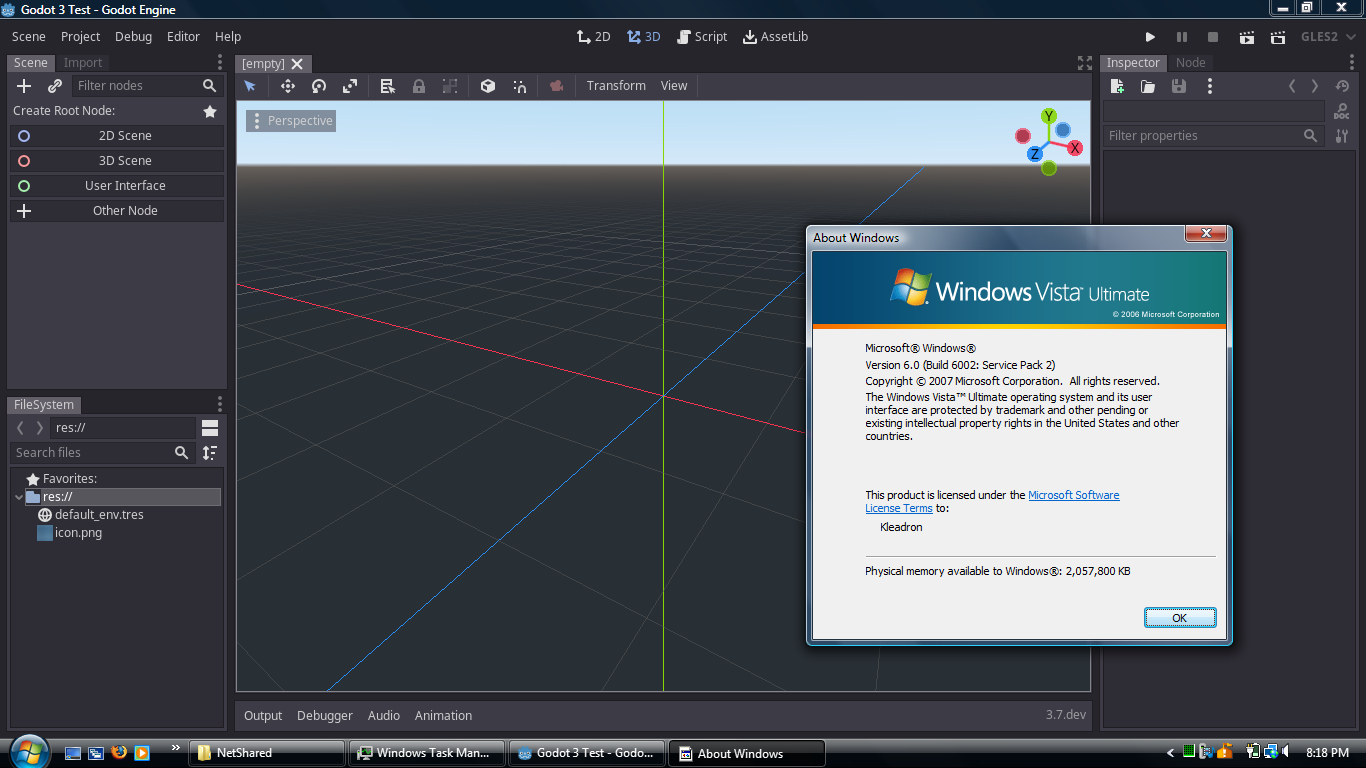Instance a scene file with link icon
This screenshot has width=1366, height=768.
point(55,86)
